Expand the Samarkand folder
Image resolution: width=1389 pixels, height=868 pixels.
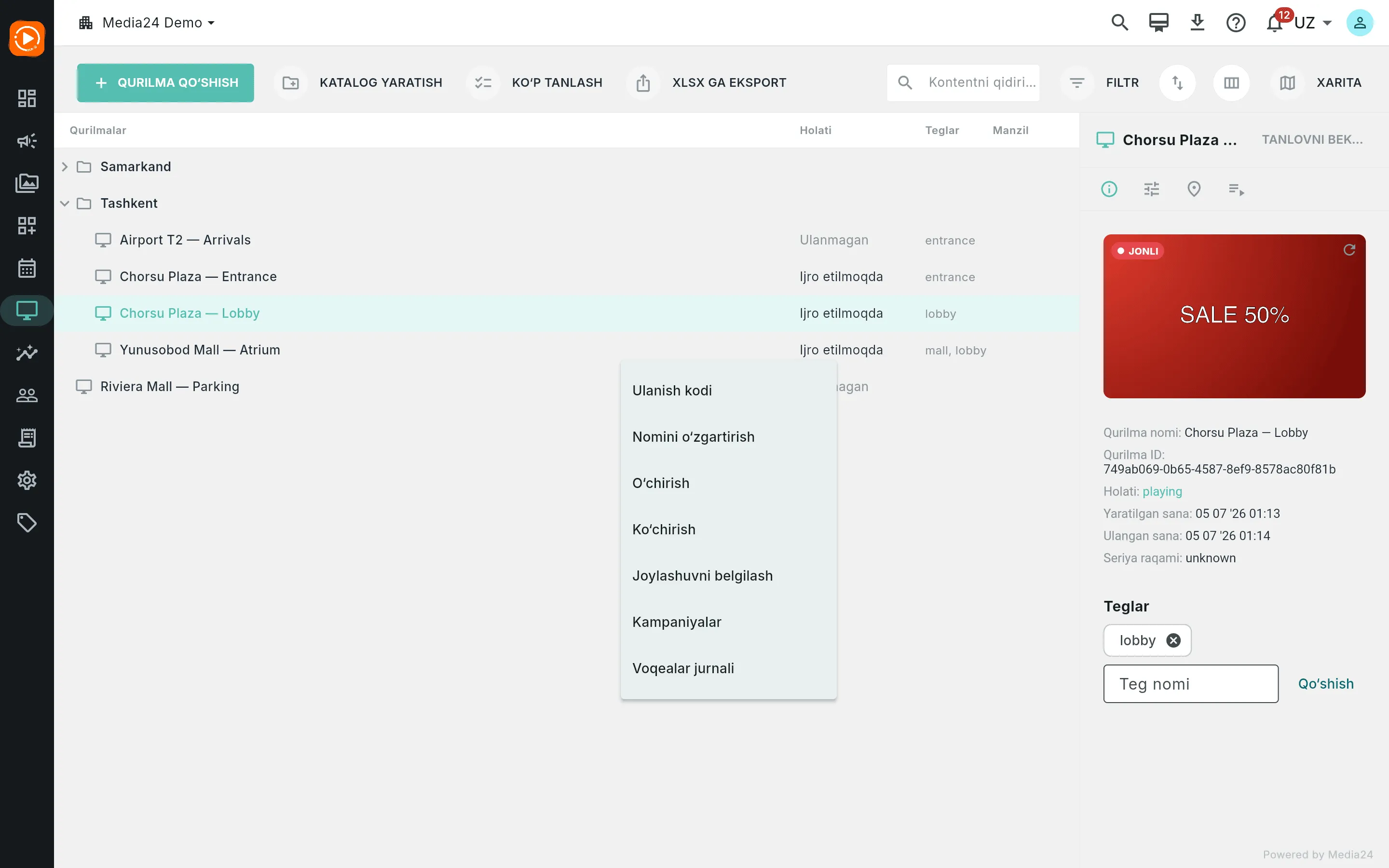65,166
